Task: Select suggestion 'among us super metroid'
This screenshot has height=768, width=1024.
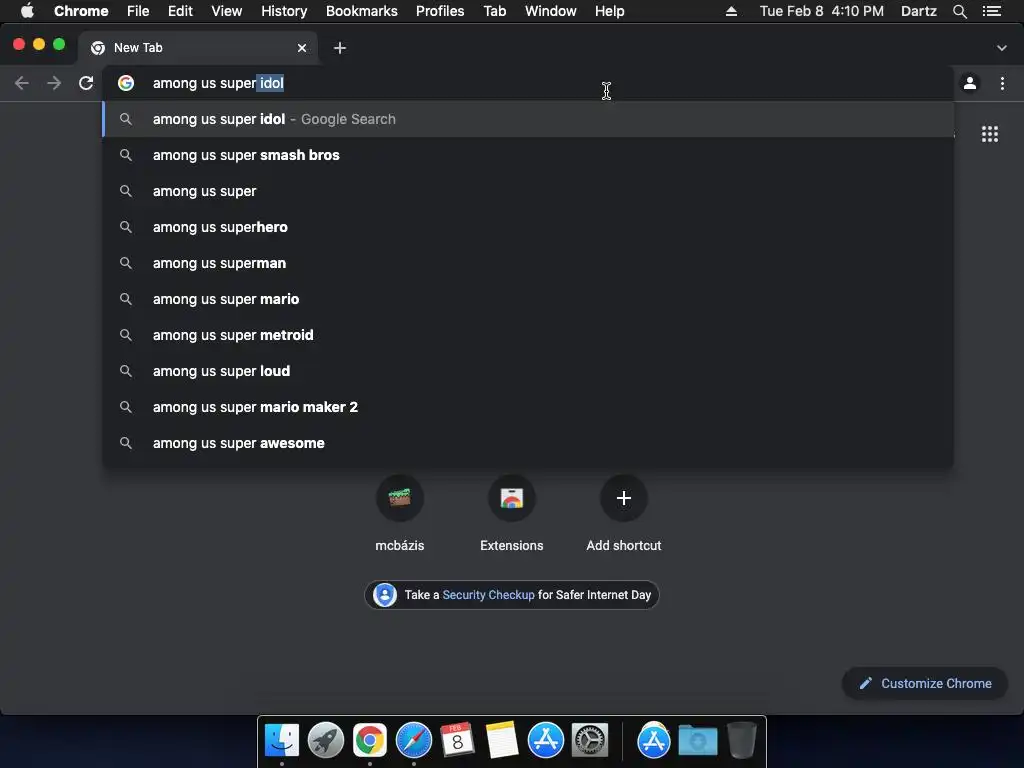Action: (528, 334)
